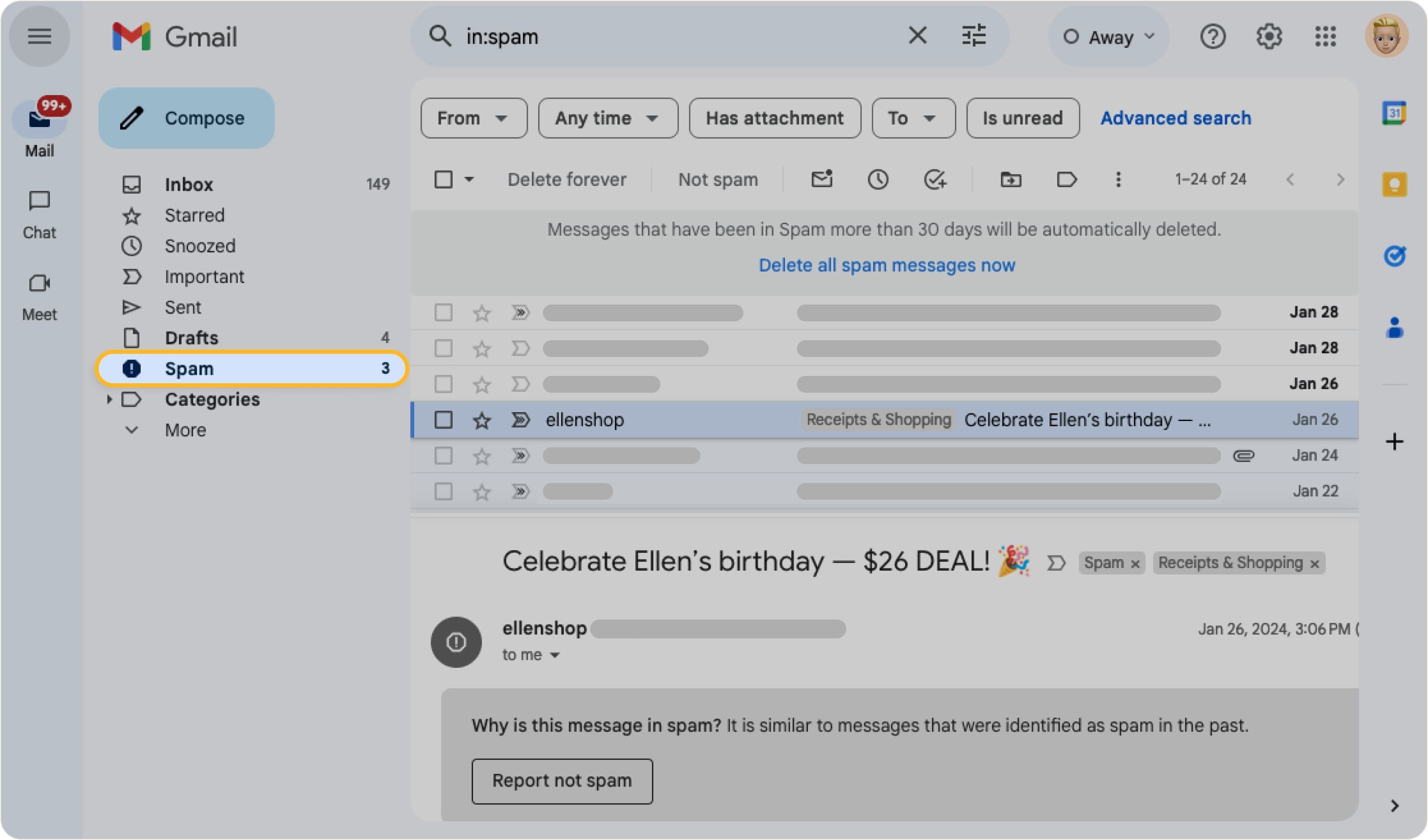Expand the Categories section in sidebar
This screenshot has width=1428, height=840.
pos(109,400)
